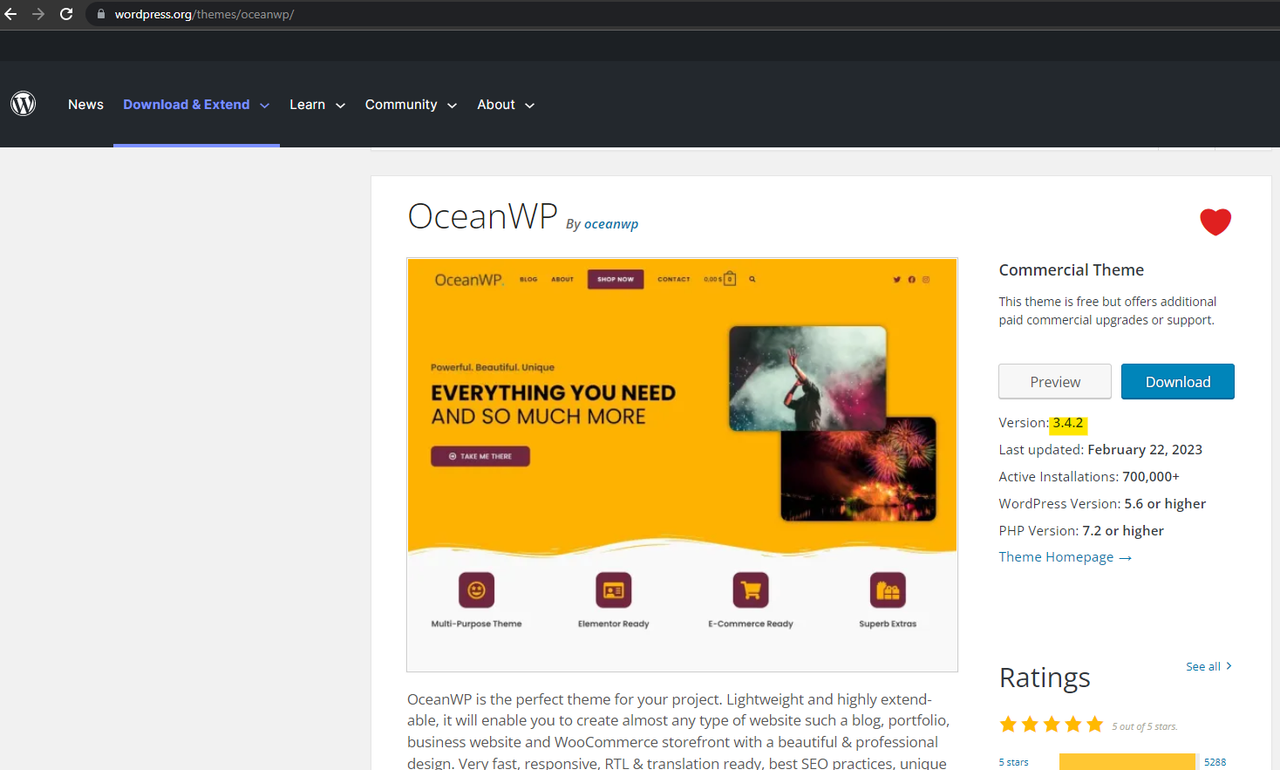Expand the About dropdown chevron
1280x770 pixels.
[x=529, y=105]
